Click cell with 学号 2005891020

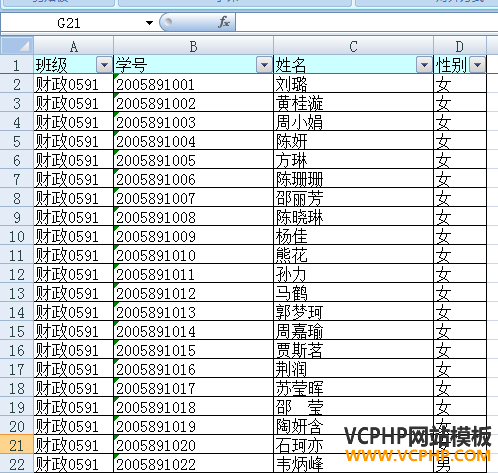193,445
